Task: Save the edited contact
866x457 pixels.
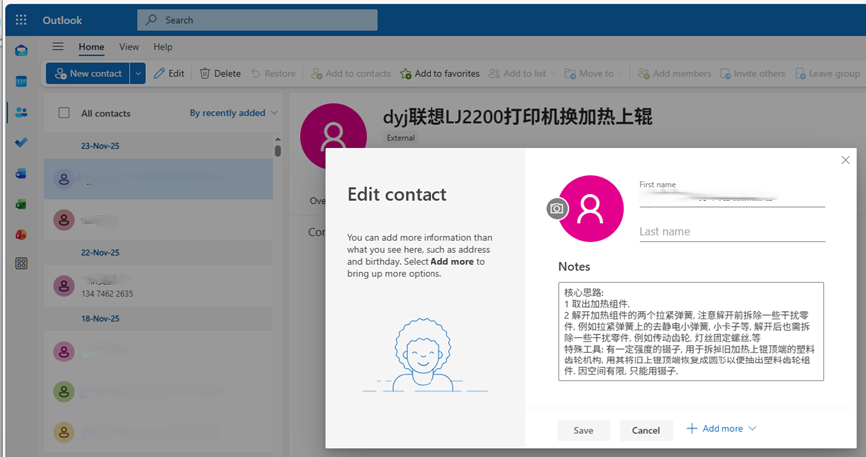Action: (x=583, y=430)
